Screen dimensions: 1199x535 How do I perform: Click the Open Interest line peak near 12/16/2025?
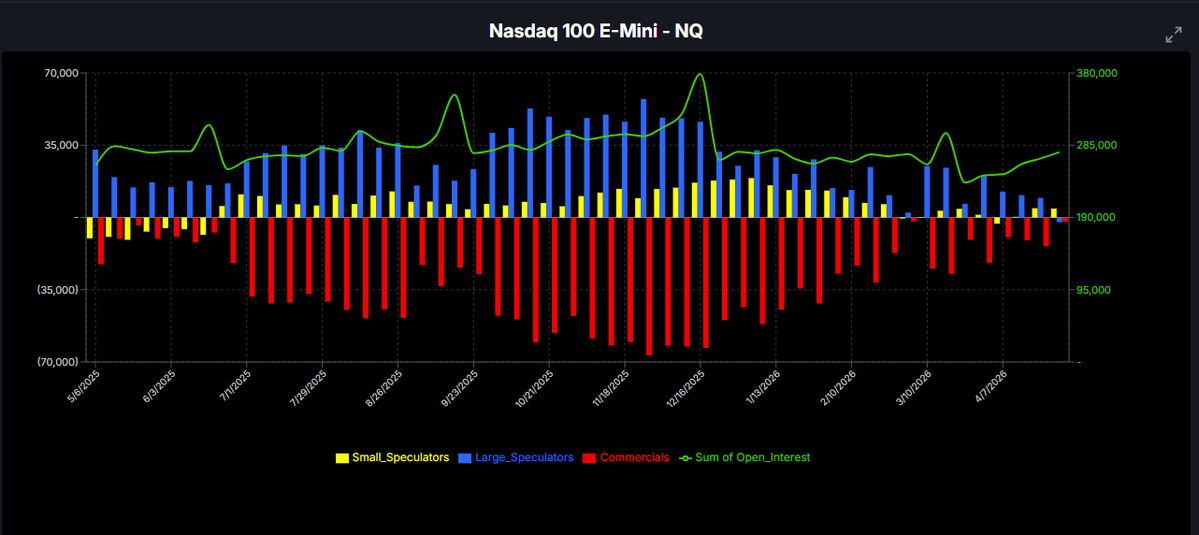pyautogui.click(x=700, y=74)
